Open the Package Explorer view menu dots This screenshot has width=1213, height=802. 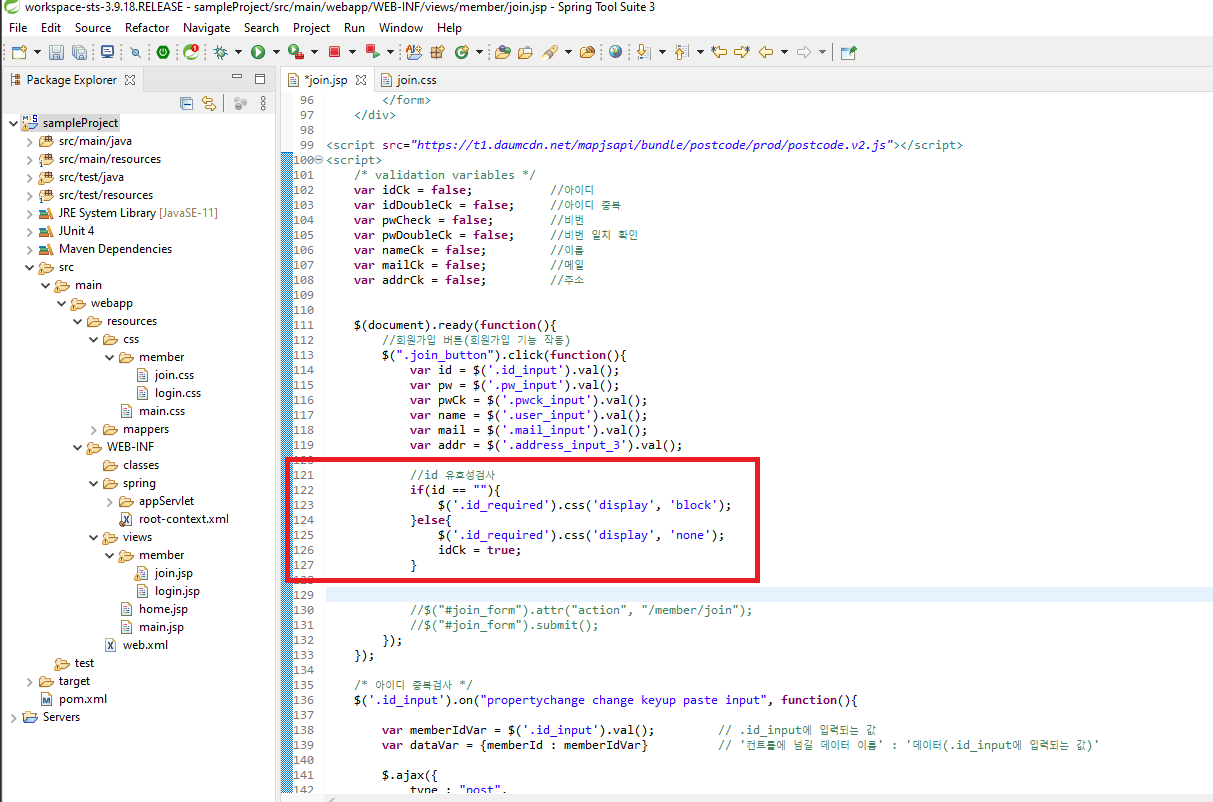(263, 102)
